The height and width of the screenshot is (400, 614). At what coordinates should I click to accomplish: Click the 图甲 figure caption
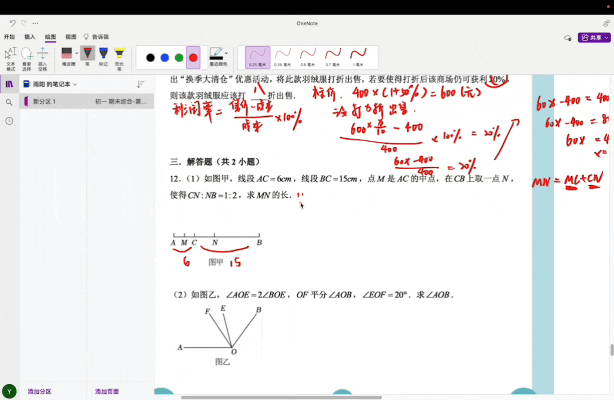216,262
